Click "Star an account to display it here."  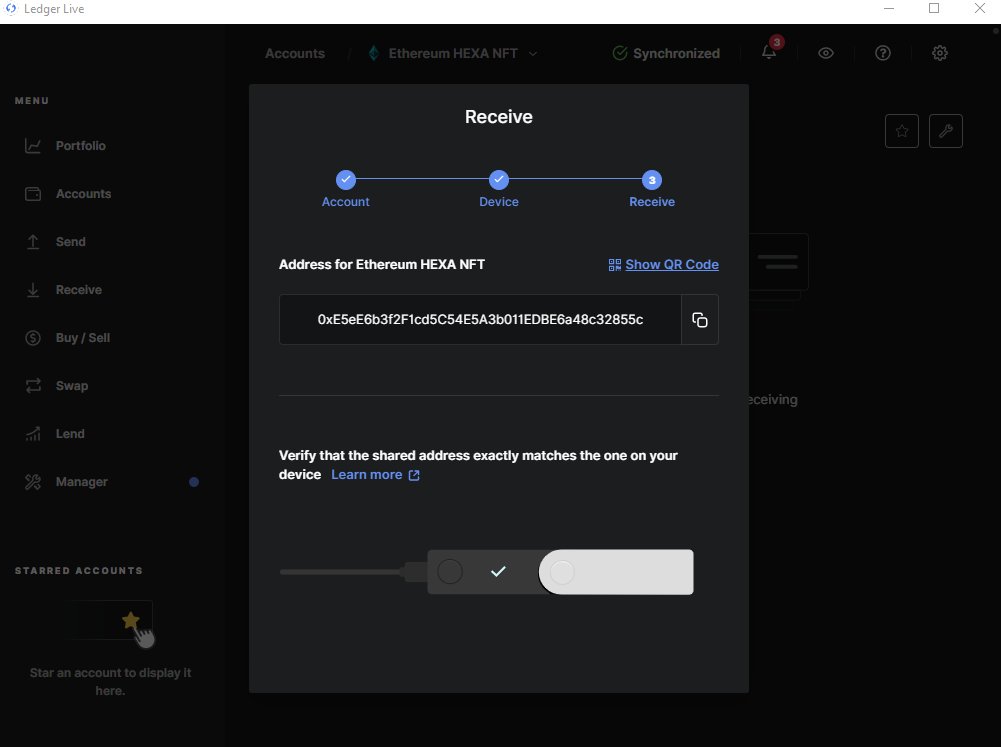click(110, 681)
